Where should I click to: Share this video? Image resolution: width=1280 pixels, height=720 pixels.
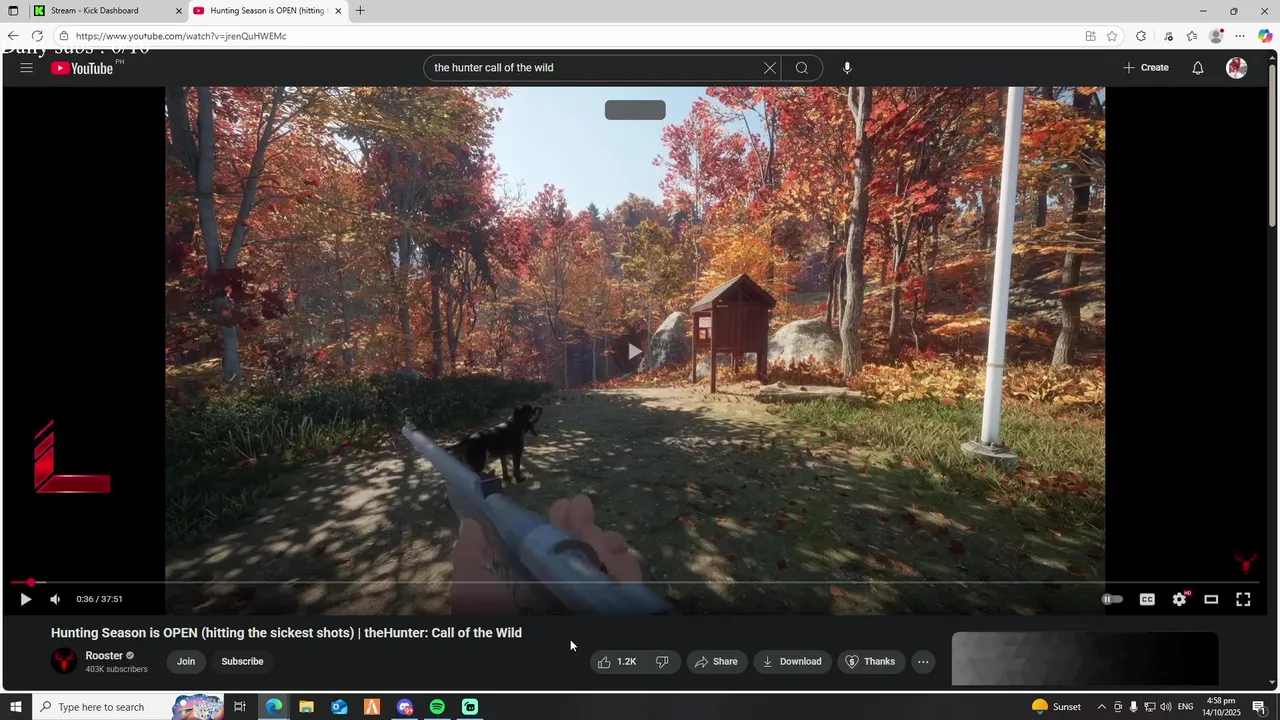716,661
